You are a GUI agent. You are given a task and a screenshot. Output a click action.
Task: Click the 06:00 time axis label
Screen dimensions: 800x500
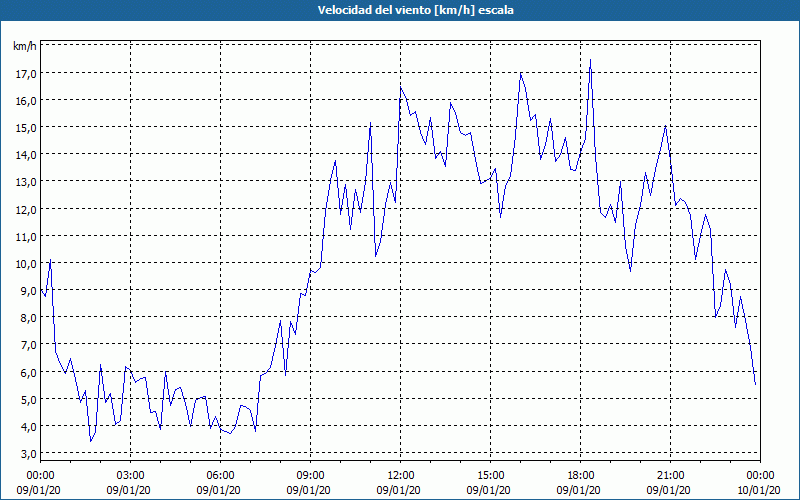point(221,475)
